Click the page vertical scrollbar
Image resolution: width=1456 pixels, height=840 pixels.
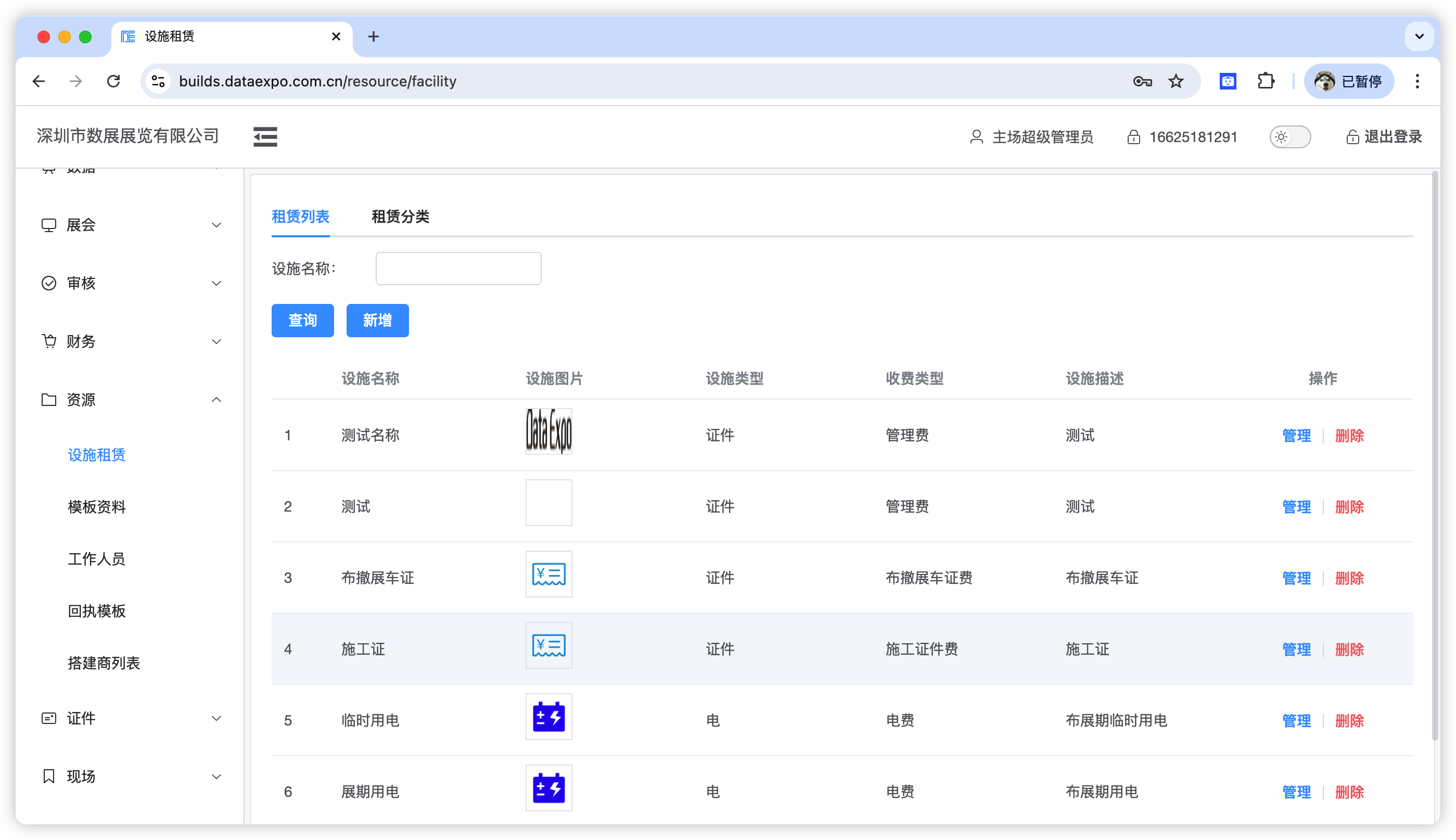click(x=1435, y=456)
